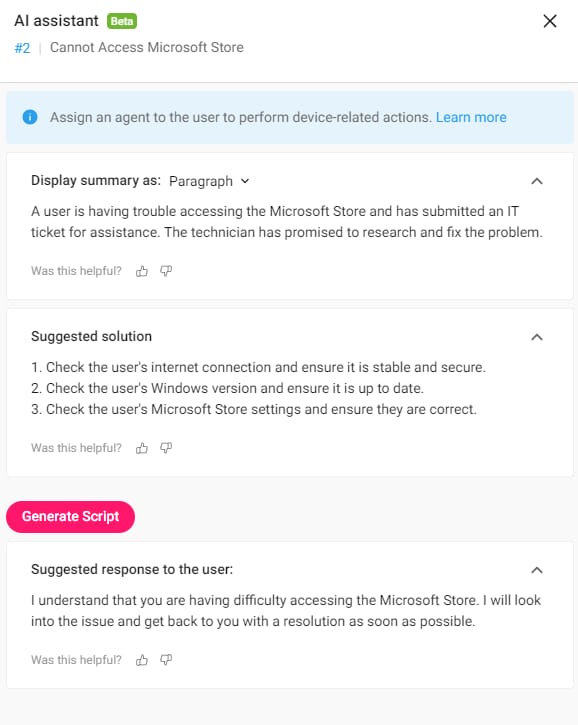Open the Learn more link

[x=471, y=117]
